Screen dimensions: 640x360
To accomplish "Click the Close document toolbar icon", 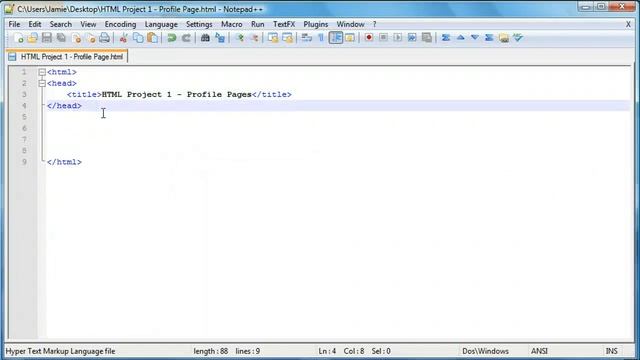I will (76, 38).
